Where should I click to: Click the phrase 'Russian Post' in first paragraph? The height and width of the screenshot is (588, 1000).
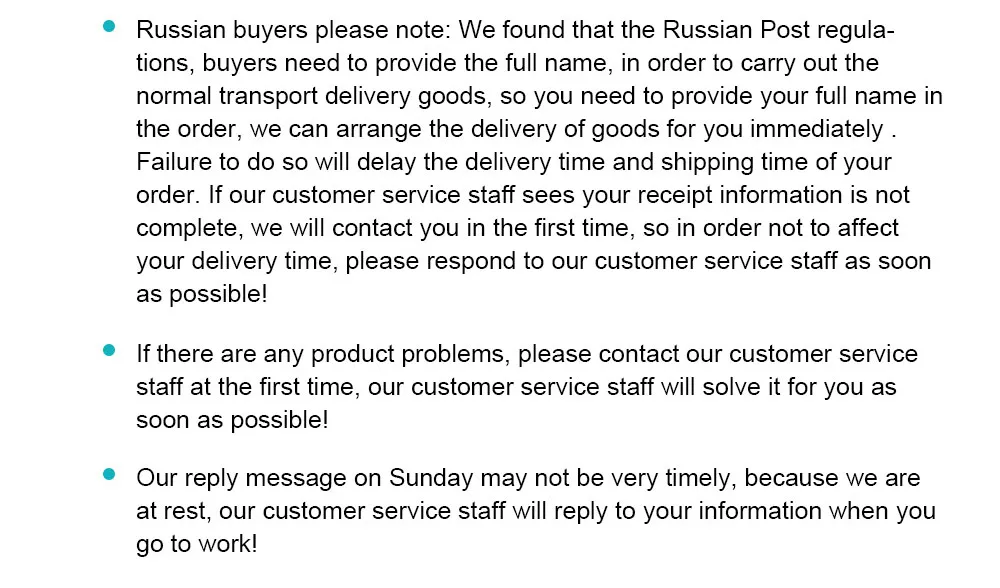(736, 30)
